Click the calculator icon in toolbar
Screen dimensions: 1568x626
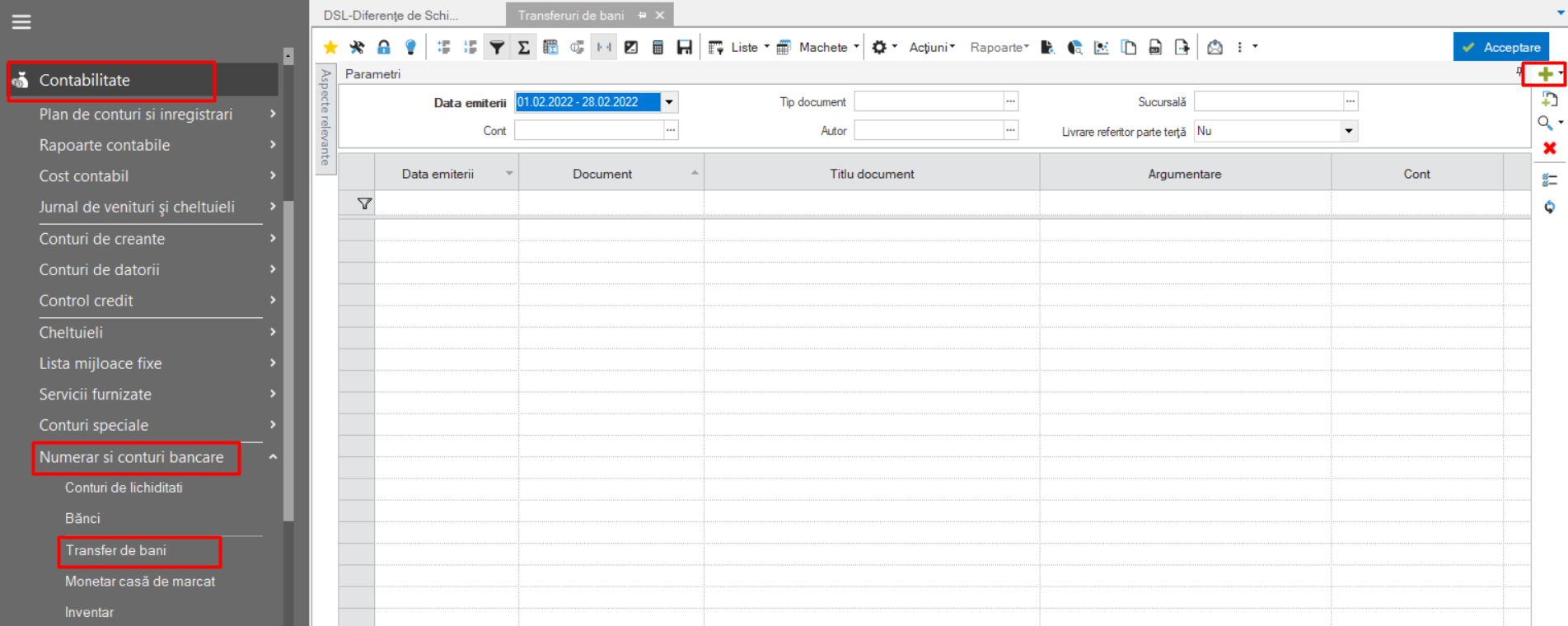pos(658,47)
